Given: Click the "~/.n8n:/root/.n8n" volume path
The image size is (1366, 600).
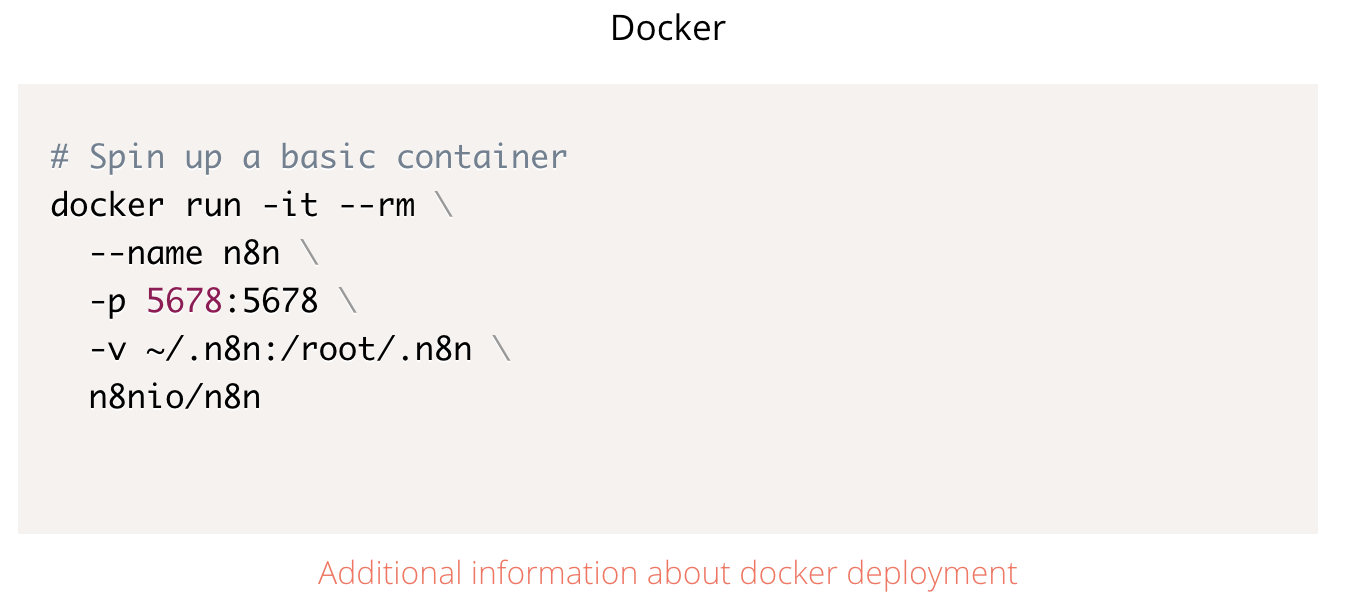Looking at the screenshot, I should pos(309,349).
